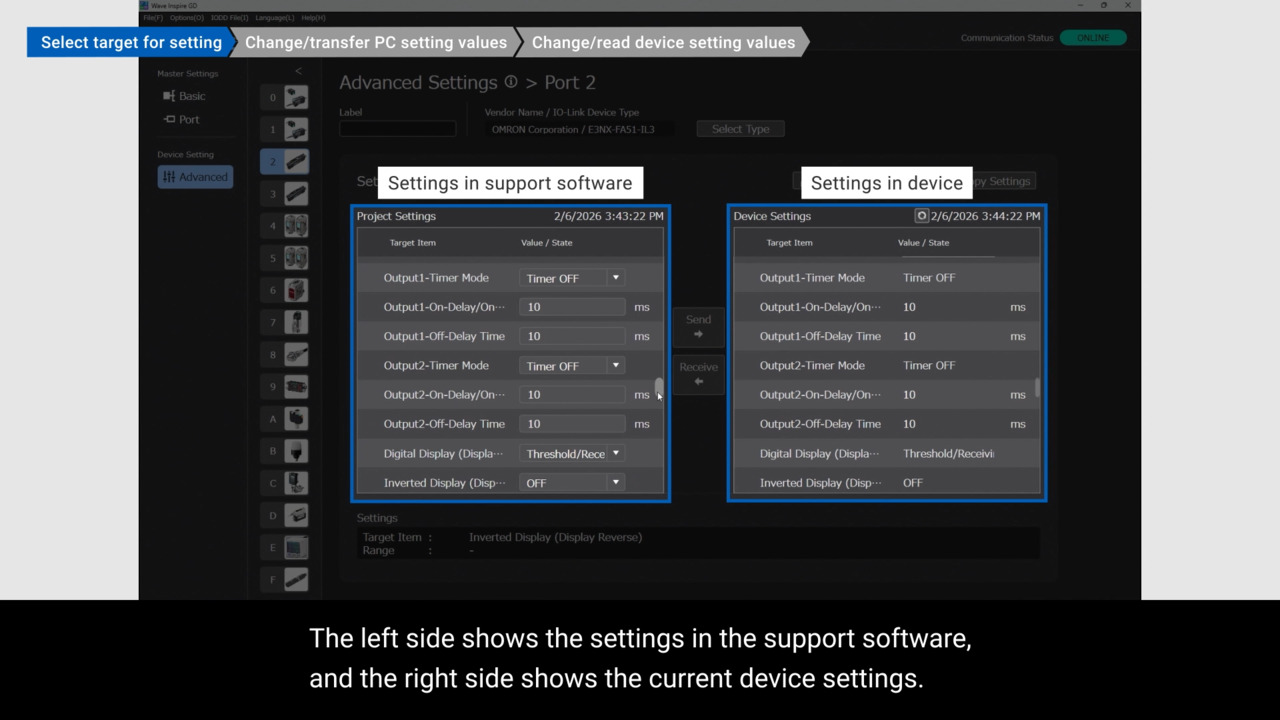1280x720 pixels.
Task: Click the Label input field
Action: (397, 129)
